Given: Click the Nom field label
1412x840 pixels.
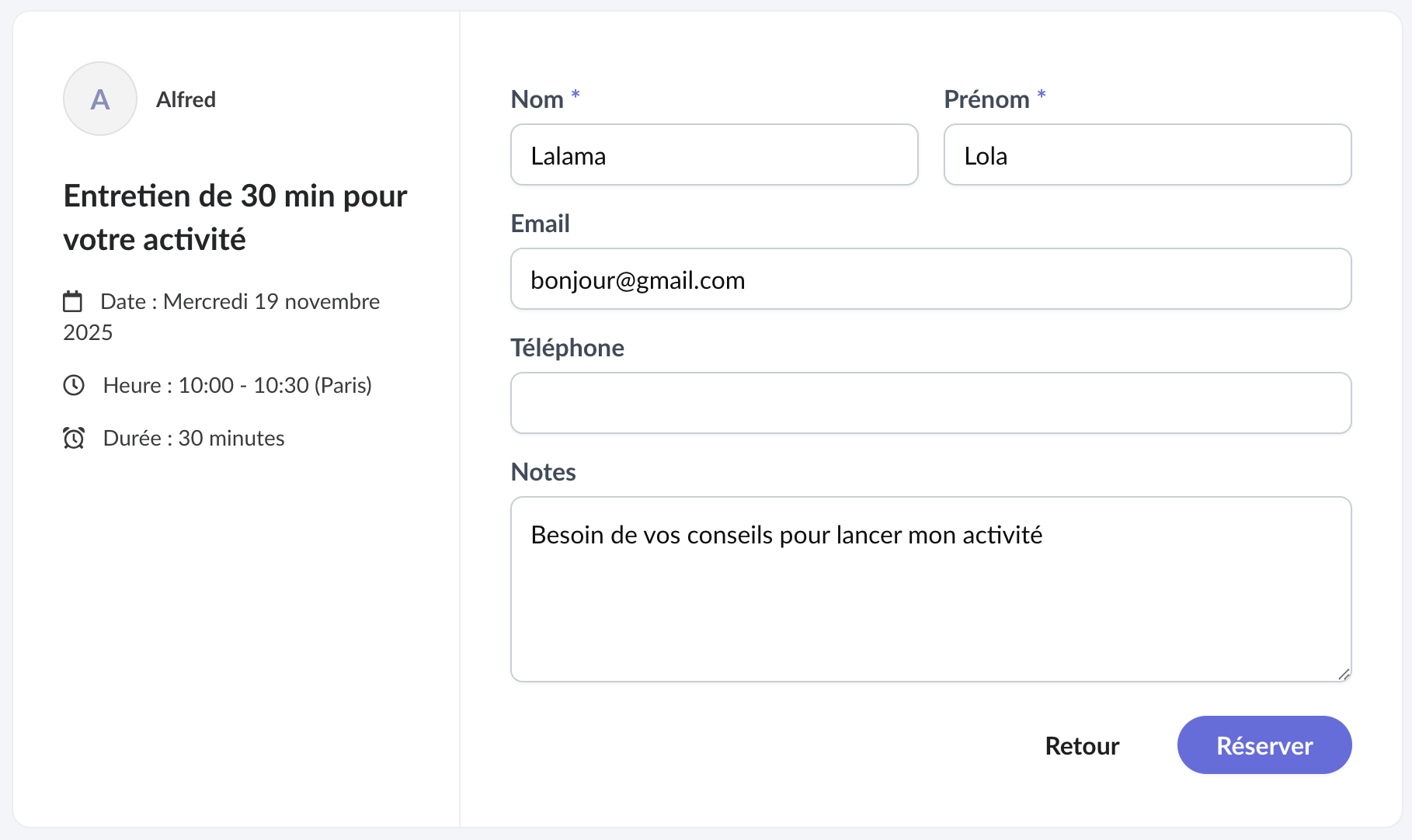Looking at the screenshot, I should pyautogui.click(x=537, y=99).
